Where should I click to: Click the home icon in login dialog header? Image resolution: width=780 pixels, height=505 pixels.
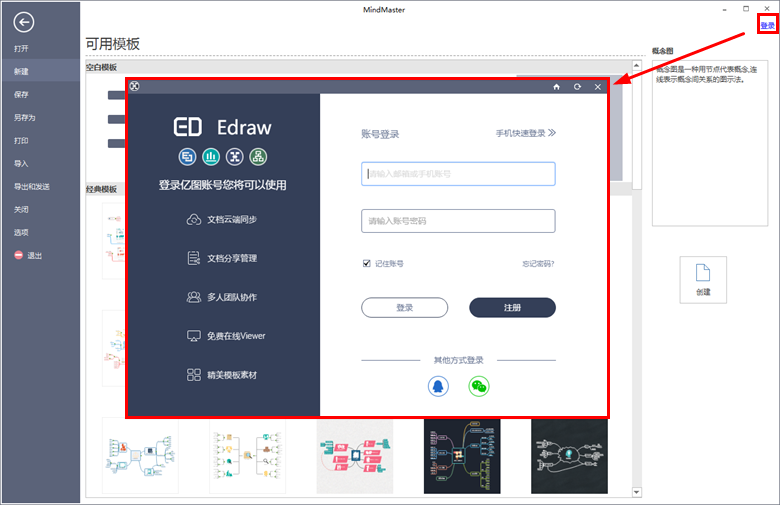coord(556,87)
